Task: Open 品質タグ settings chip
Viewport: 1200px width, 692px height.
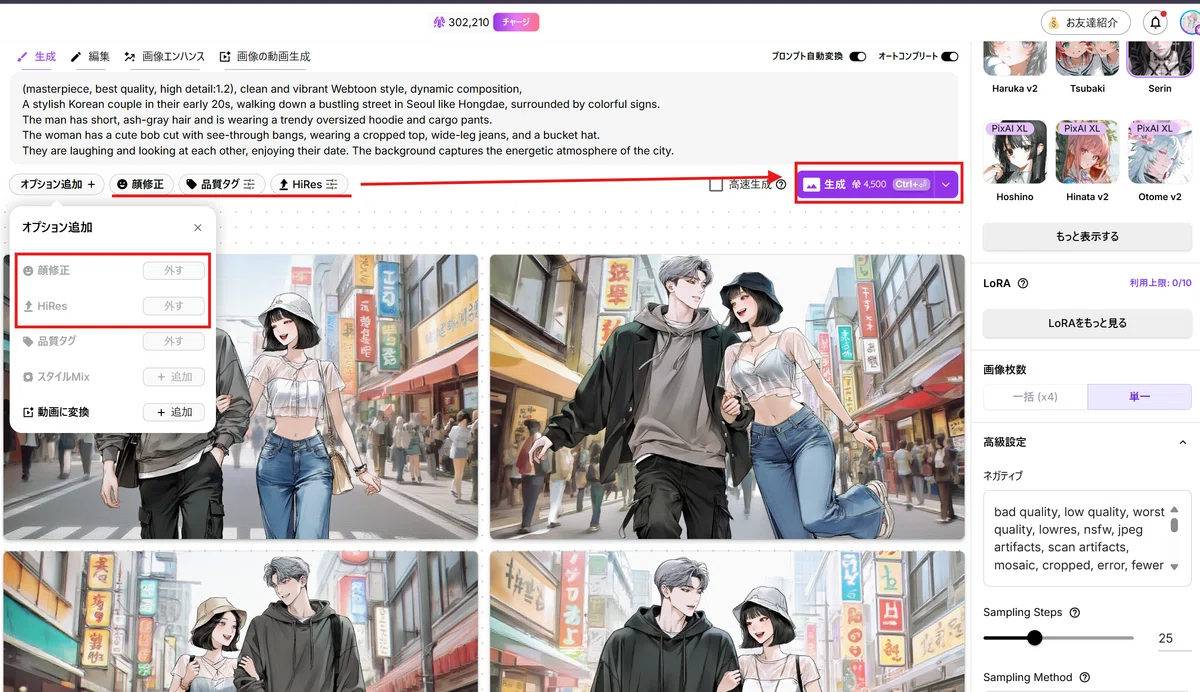Action: (222, 184)
